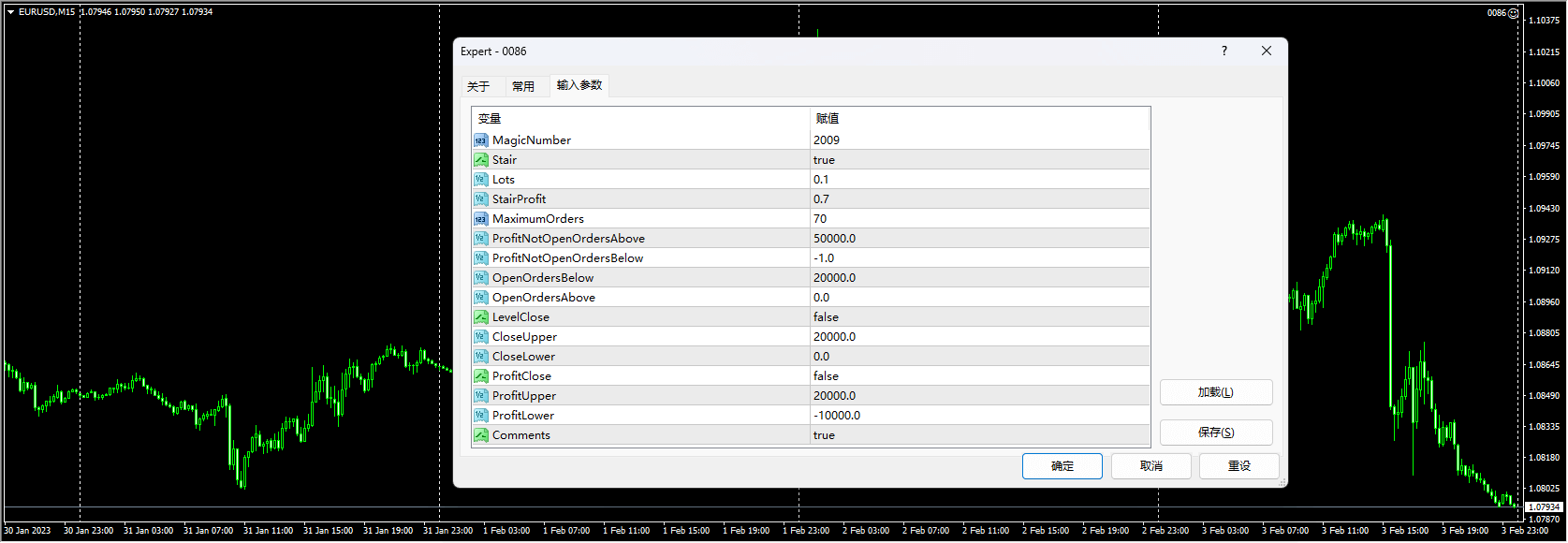1568x543 pixels.
Task: Select the Stair value true
Action: [x=824, y=160]
